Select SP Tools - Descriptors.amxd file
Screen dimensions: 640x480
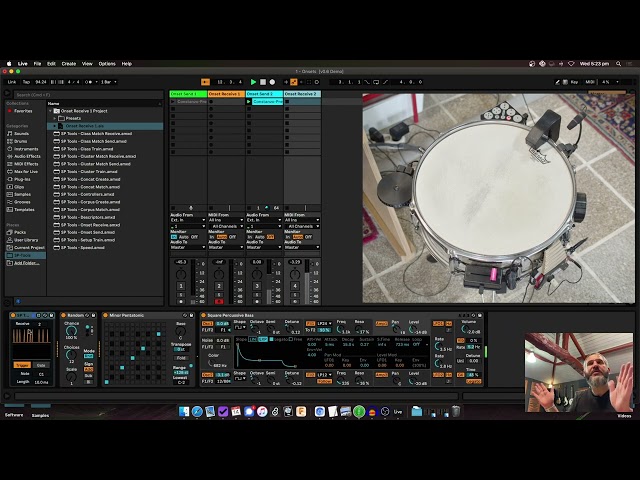pyautogui.click(x=88, y=217)
